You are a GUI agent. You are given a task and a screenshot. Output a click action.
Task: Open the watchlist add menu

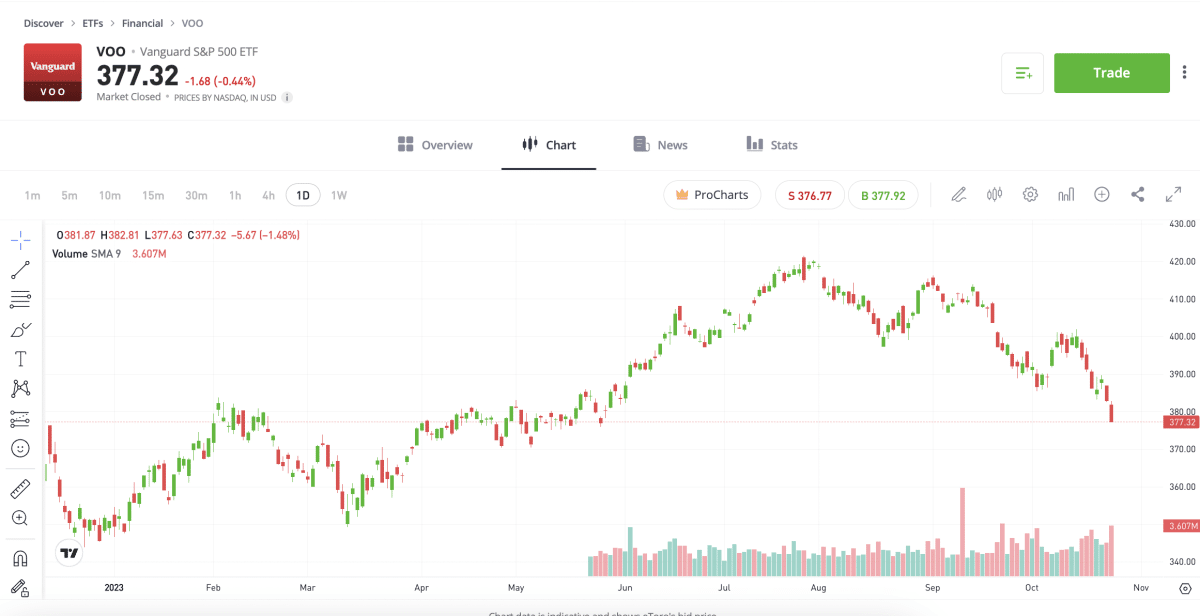(1022, 73)
